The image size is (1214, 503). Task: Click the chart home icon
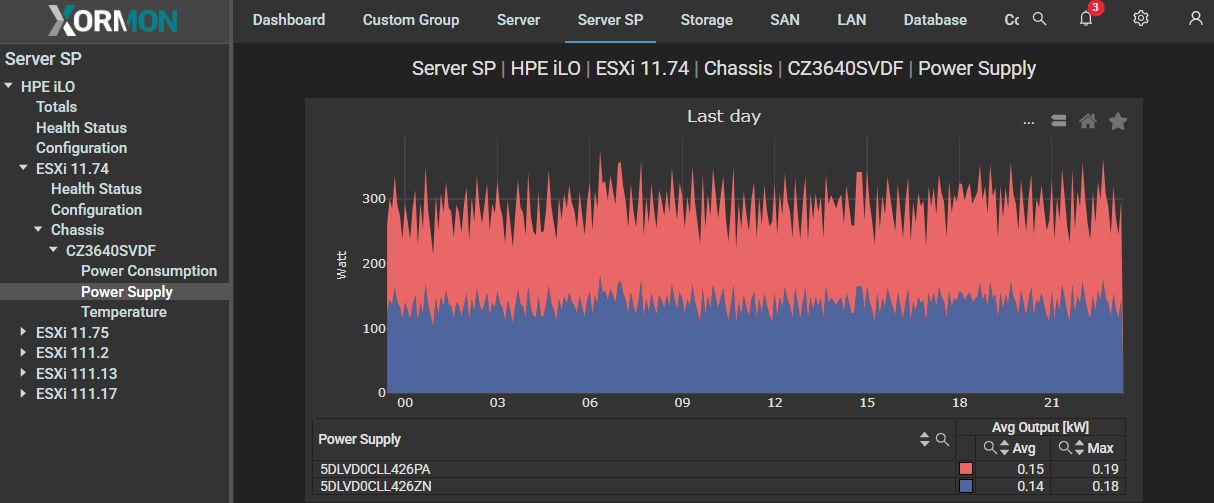(x=1088, y=121)
